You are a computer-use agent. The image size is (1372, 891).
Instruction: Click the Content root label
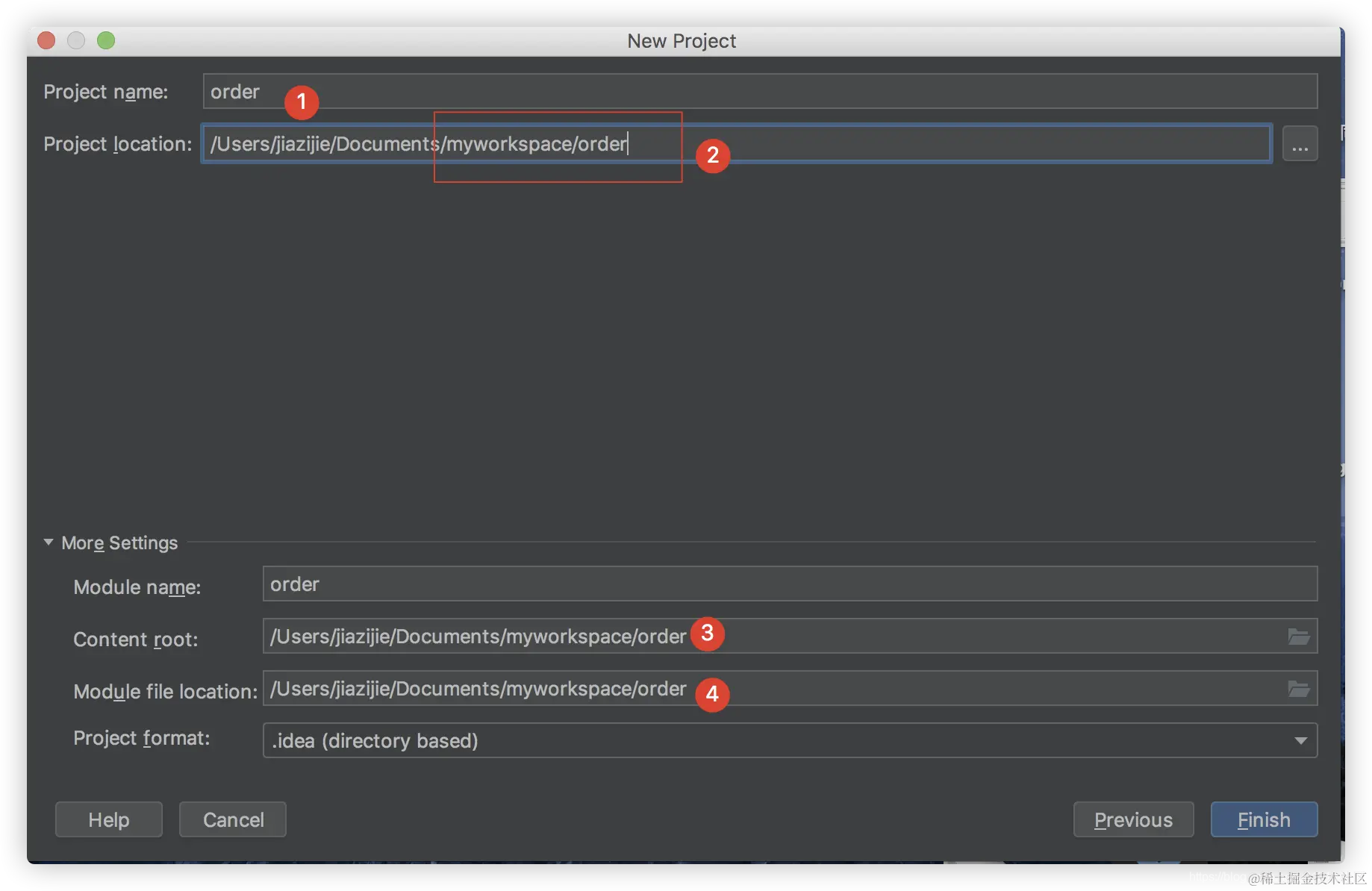point(136,640)
